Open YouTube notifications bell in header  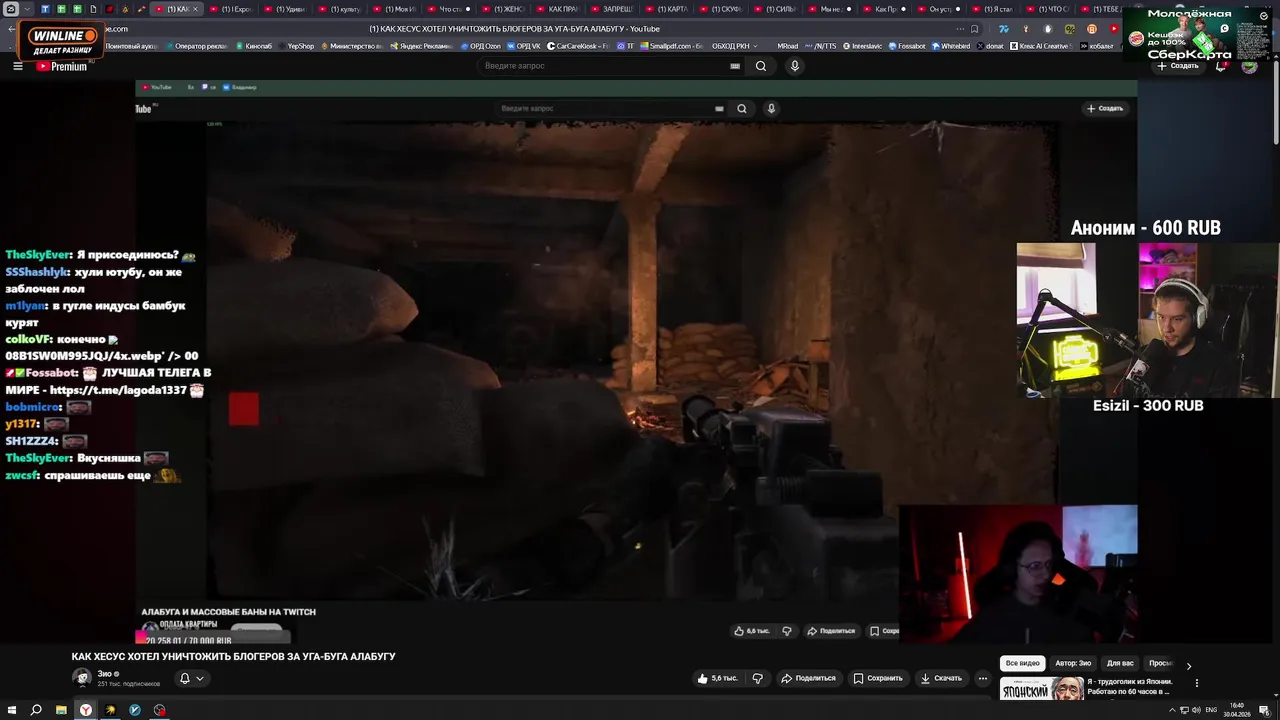[1221, 67]
